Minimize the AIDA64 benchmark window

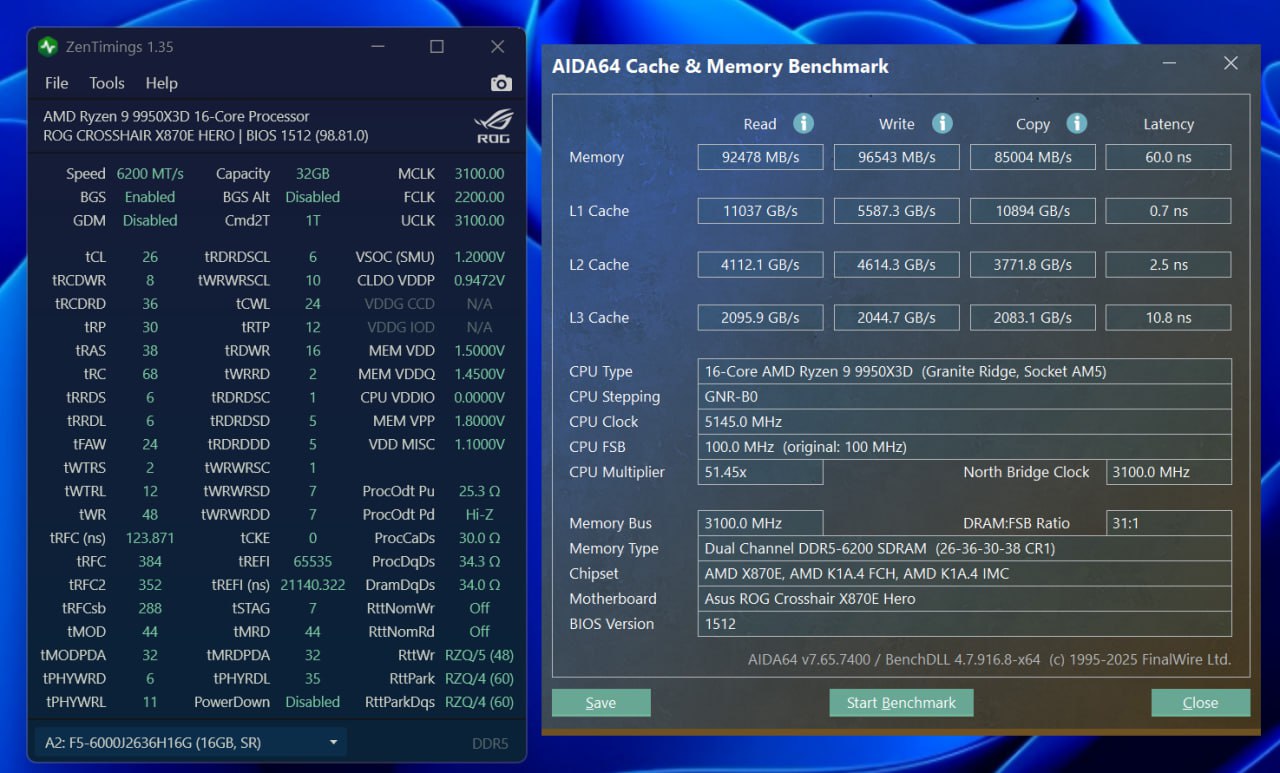pos(1169,64)
